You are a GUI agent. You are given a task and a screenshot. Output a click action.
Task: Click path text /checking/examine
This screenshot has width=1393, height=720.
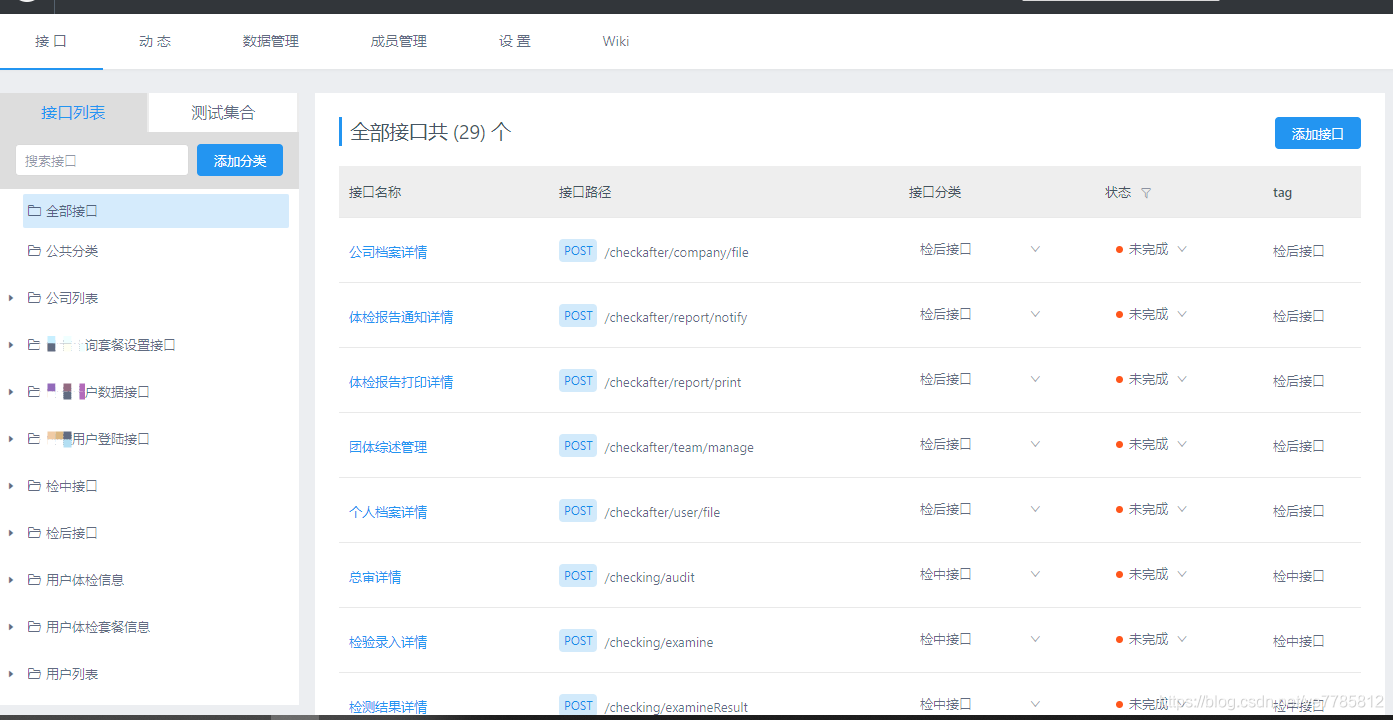coord(659,642)
